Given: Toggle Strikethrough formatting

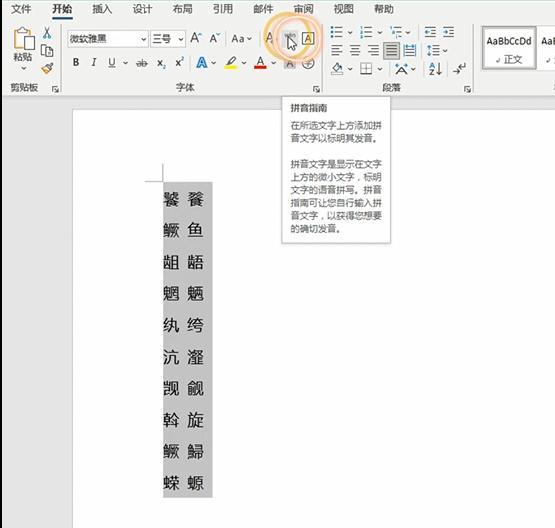Looking at the screenshot, I should click(142, 63).
